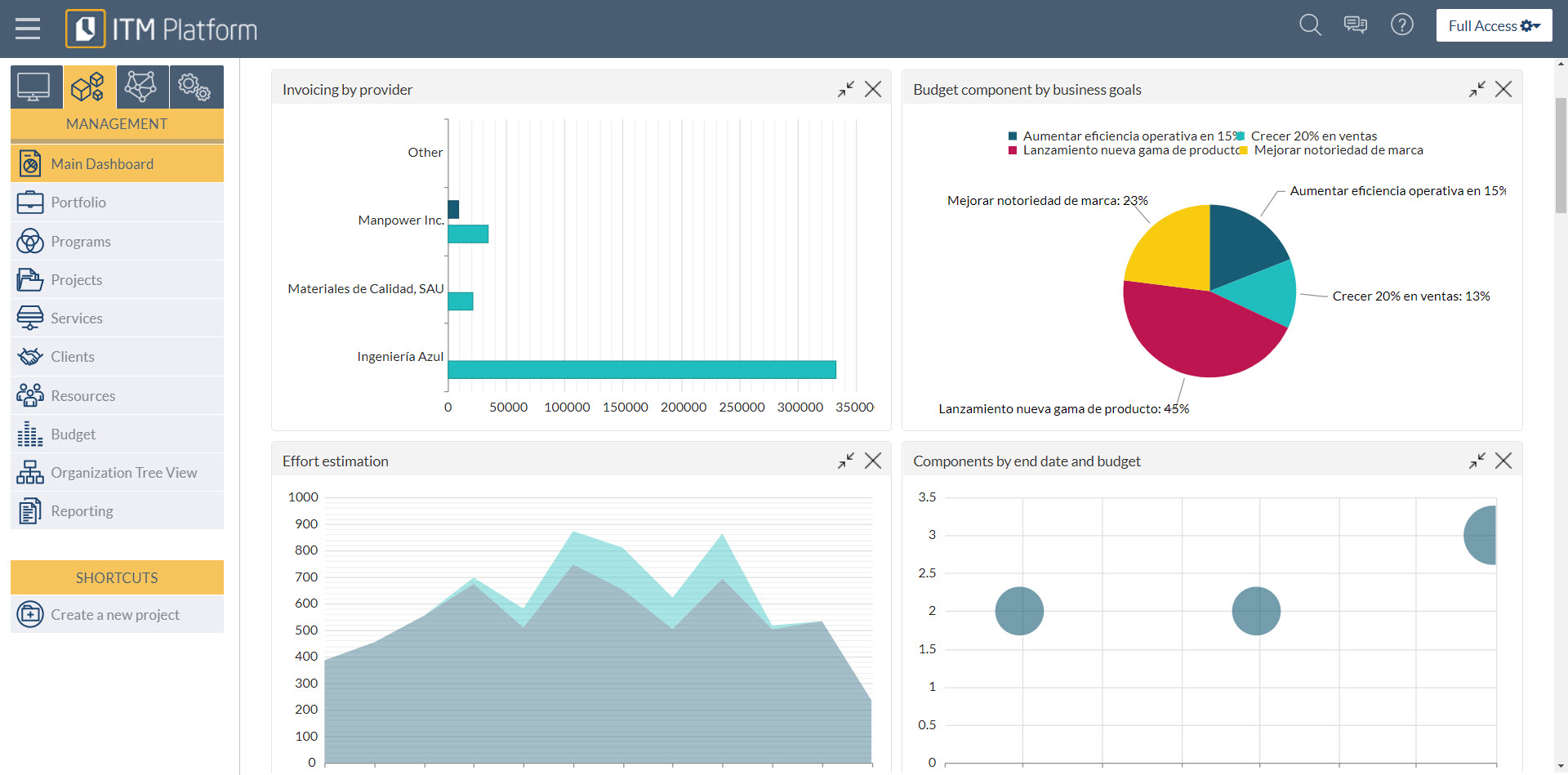Select Projects in the Management sidebar
This screenshot has width=1568, height=775.
click(x=77, y=279)
